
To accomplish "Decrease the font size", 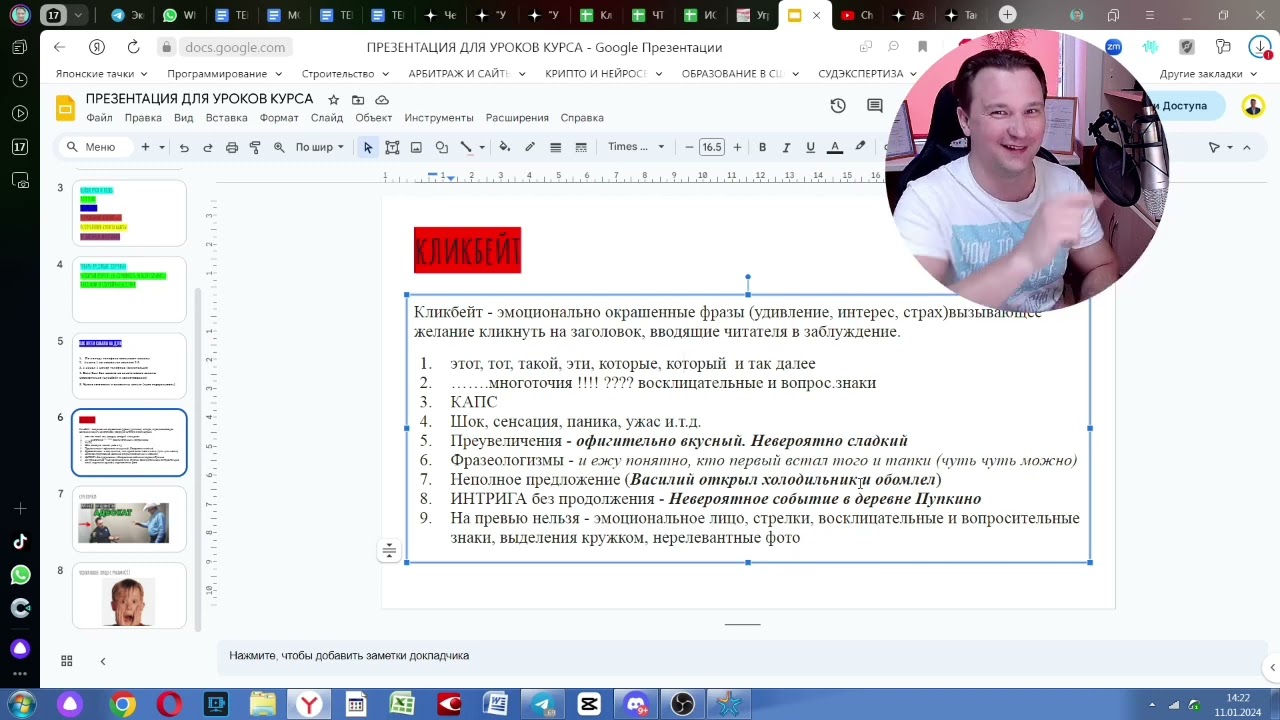I will click(x=689, y=147).
